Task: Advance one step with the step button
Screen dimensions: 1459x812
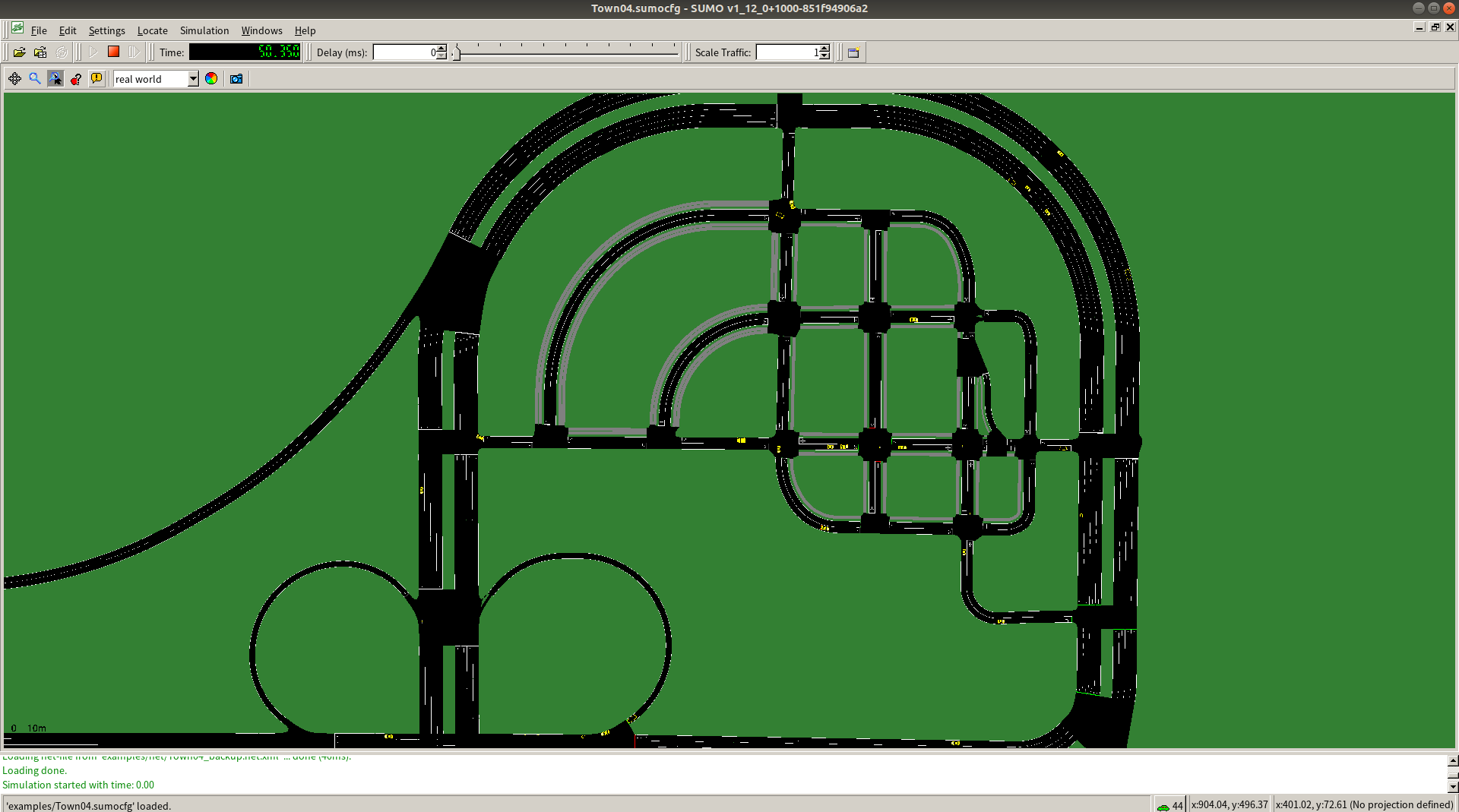Action: pyautogui.click(x=135, y=52)
